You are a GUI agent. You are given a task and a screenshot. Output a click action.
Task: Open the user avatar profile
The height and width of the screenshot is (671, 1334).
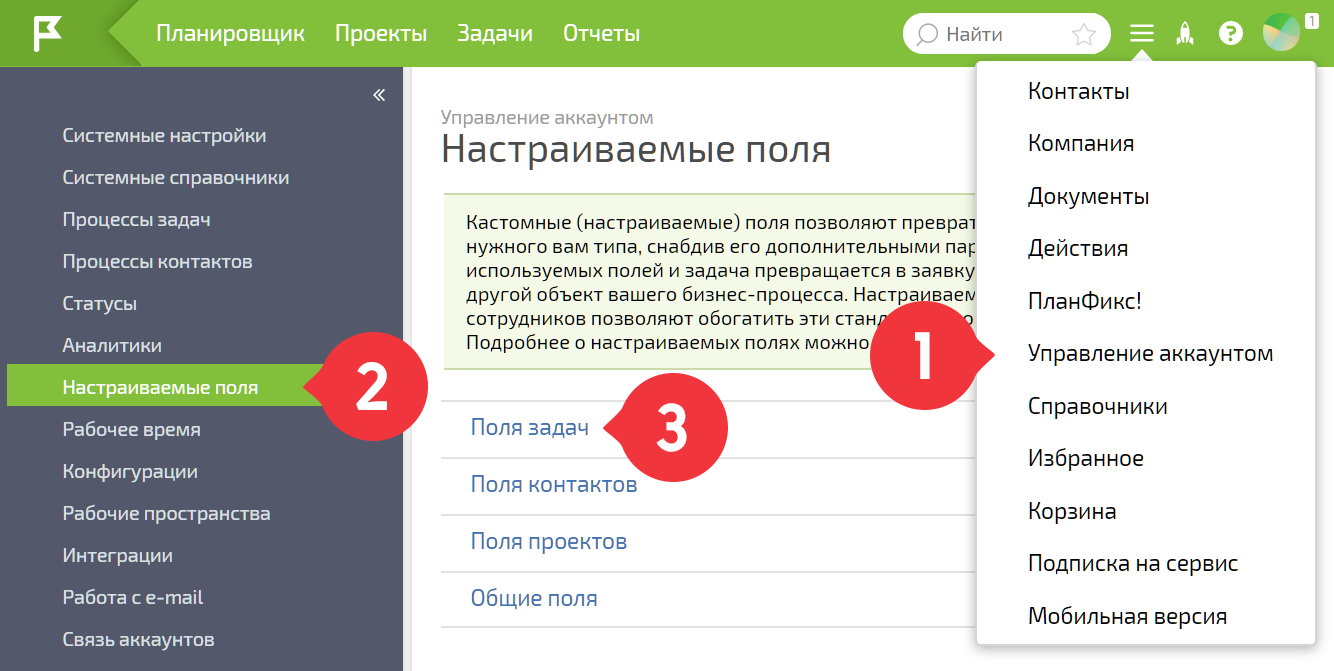coord(1281,33)
